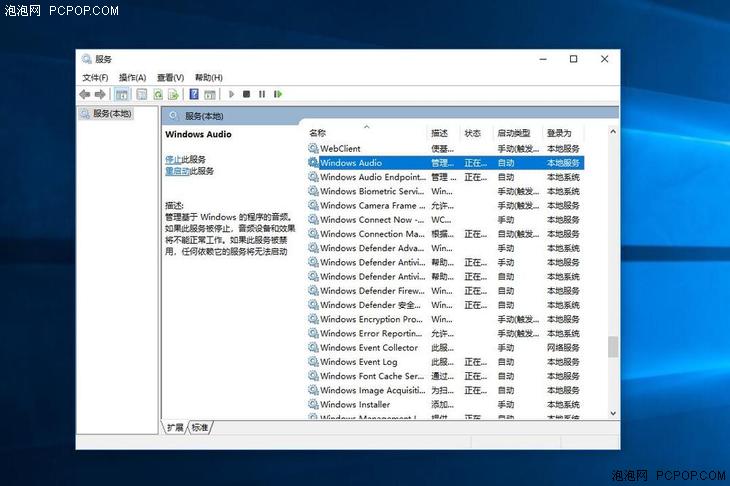The image size is (730, 486).
Task: Select Windows Installer service name
Action: (355, 405)
